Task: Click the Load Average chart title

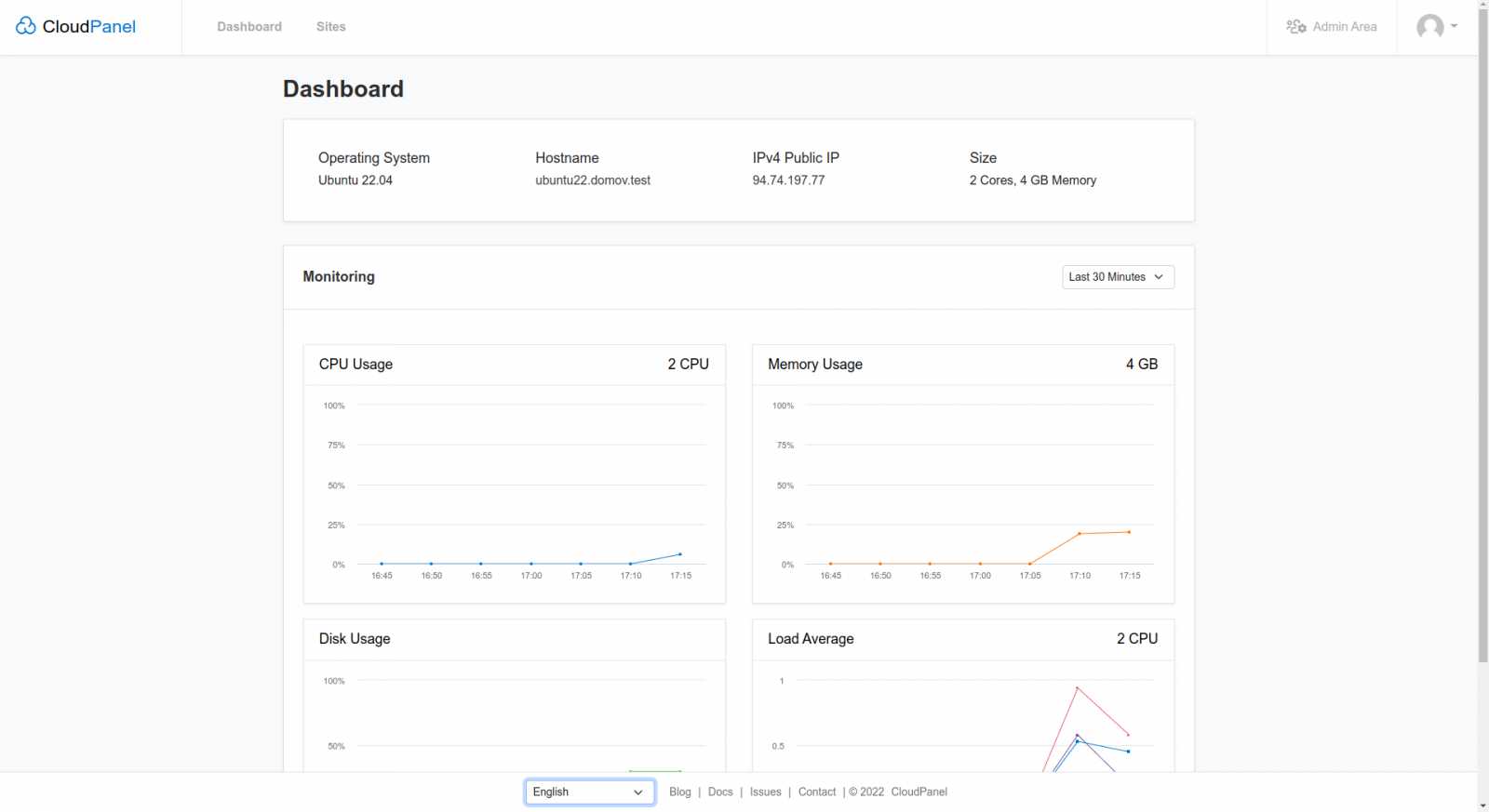Action: click(811, 639)
